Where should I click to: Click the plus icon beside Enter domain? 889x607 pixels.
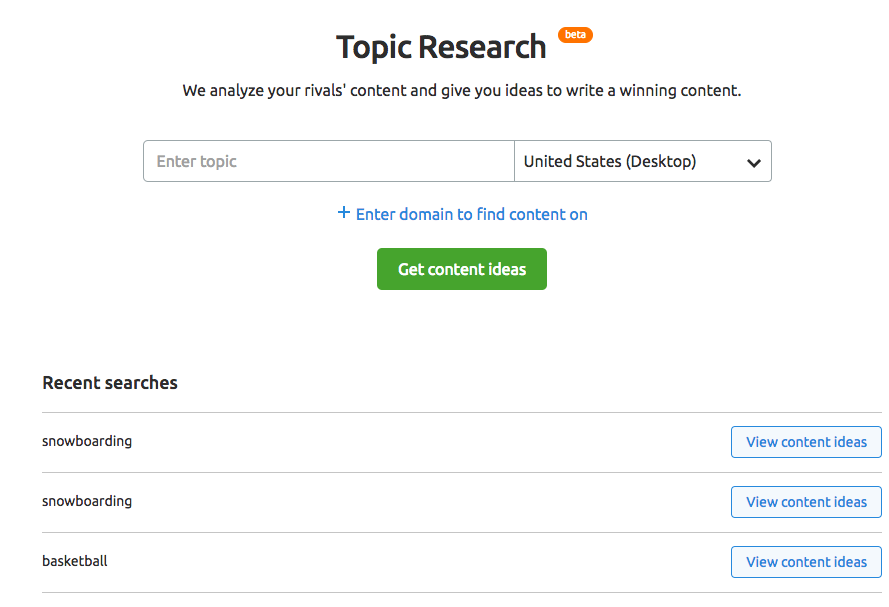click(x=344, y=213)
